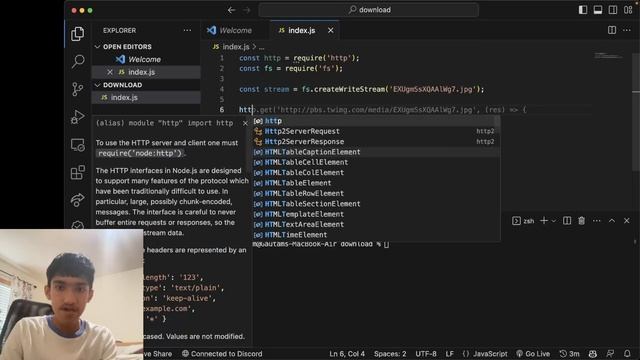This screenshot has width=640, height=360.
Task: Open Ln 6, Col 4 go-to-line
Action: [x=347, y=354]
